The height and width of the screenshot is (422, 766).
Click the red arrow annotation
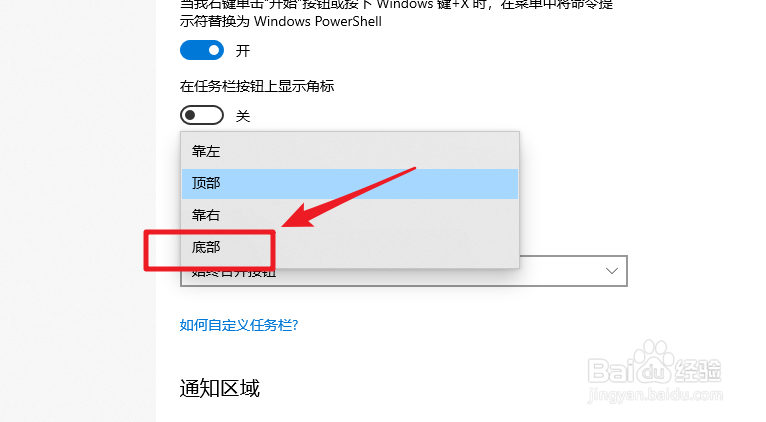[x=349, y=197]
